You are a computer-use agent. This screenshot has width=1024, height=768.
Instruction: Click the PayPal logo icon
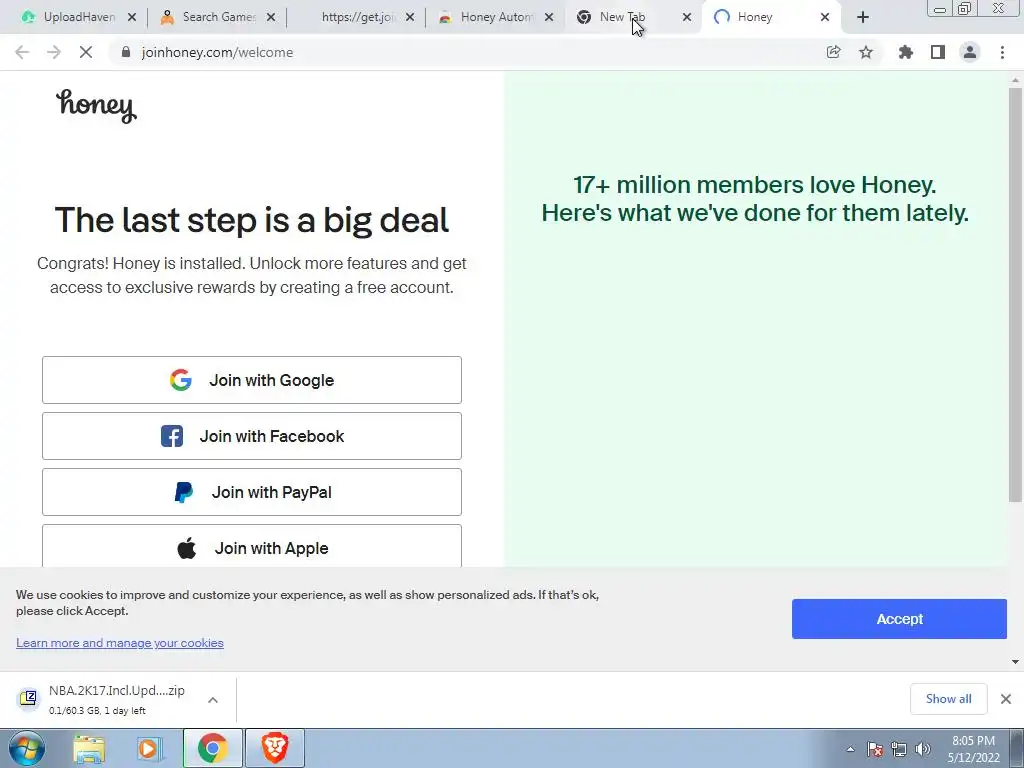pyautogui.click(x=184, y=492)
